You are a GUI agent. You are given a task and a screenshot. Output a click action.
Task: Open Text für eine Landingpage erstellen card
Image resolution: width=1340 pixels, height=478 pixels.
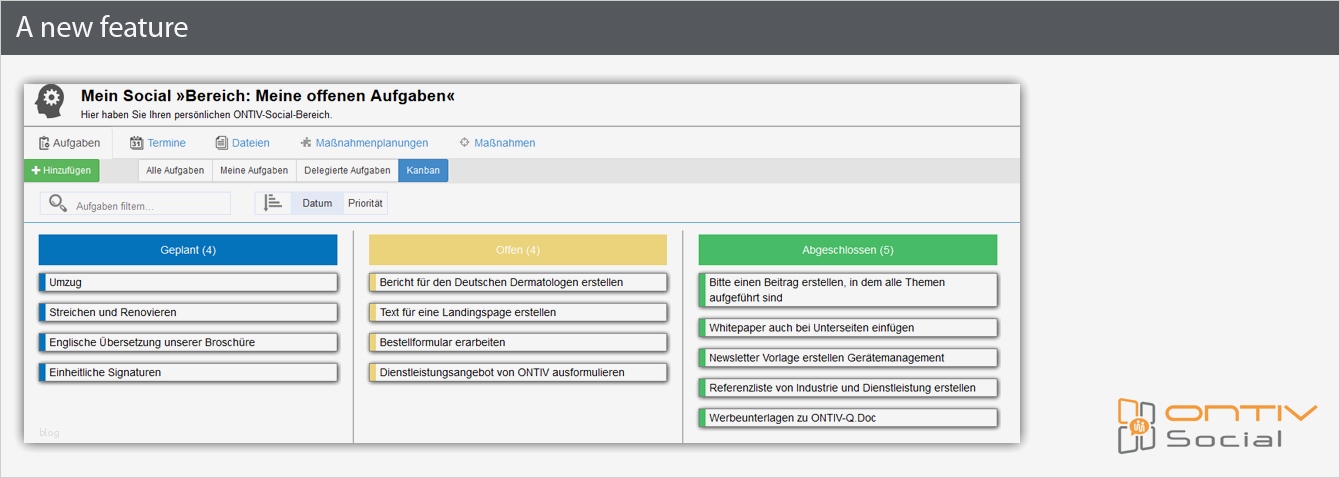click(518, 312)
